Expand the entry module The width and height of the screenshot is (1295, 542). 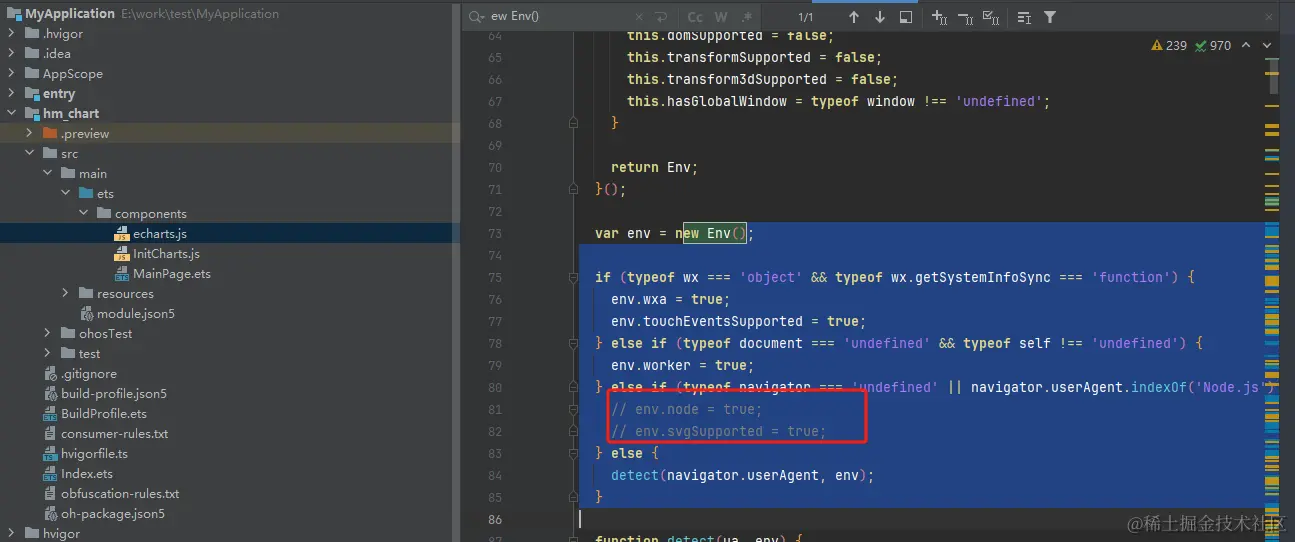point(13,94)
